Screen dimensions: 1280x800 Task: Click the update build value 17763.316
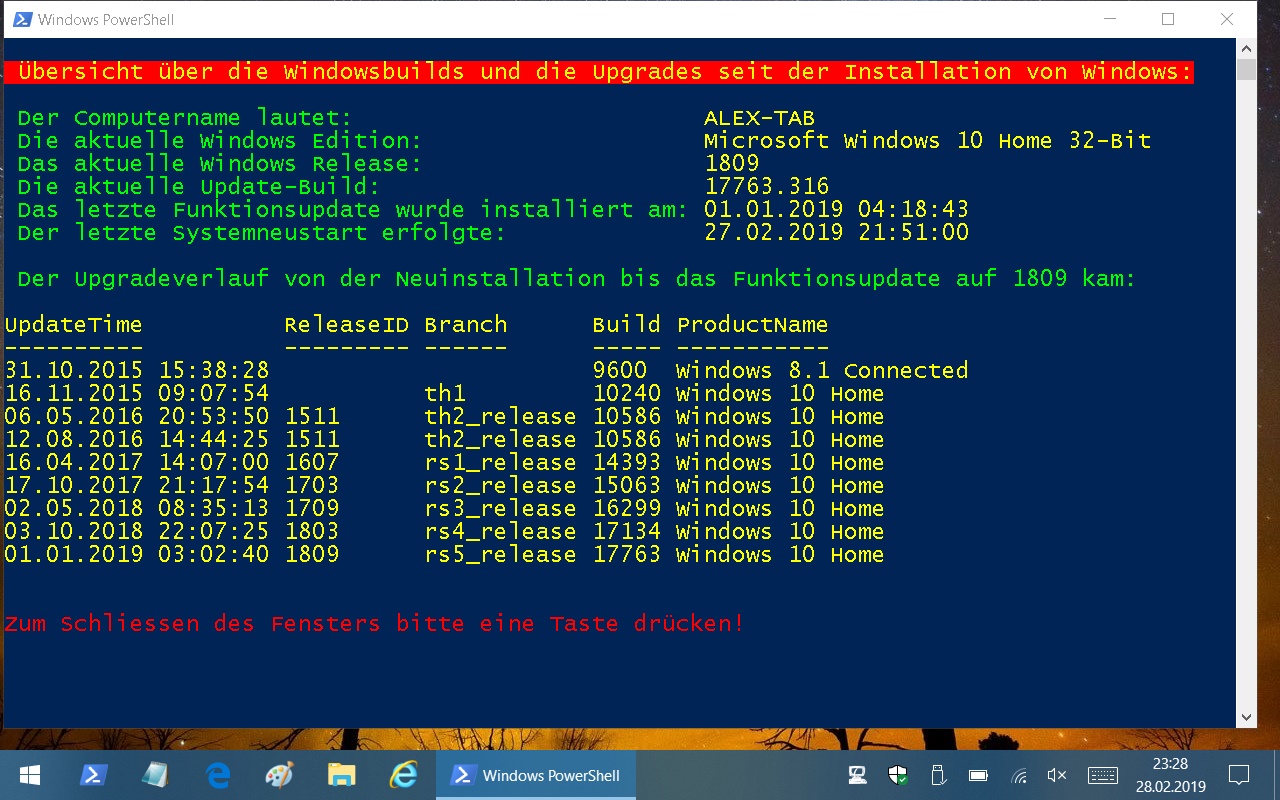coord(766,186)
